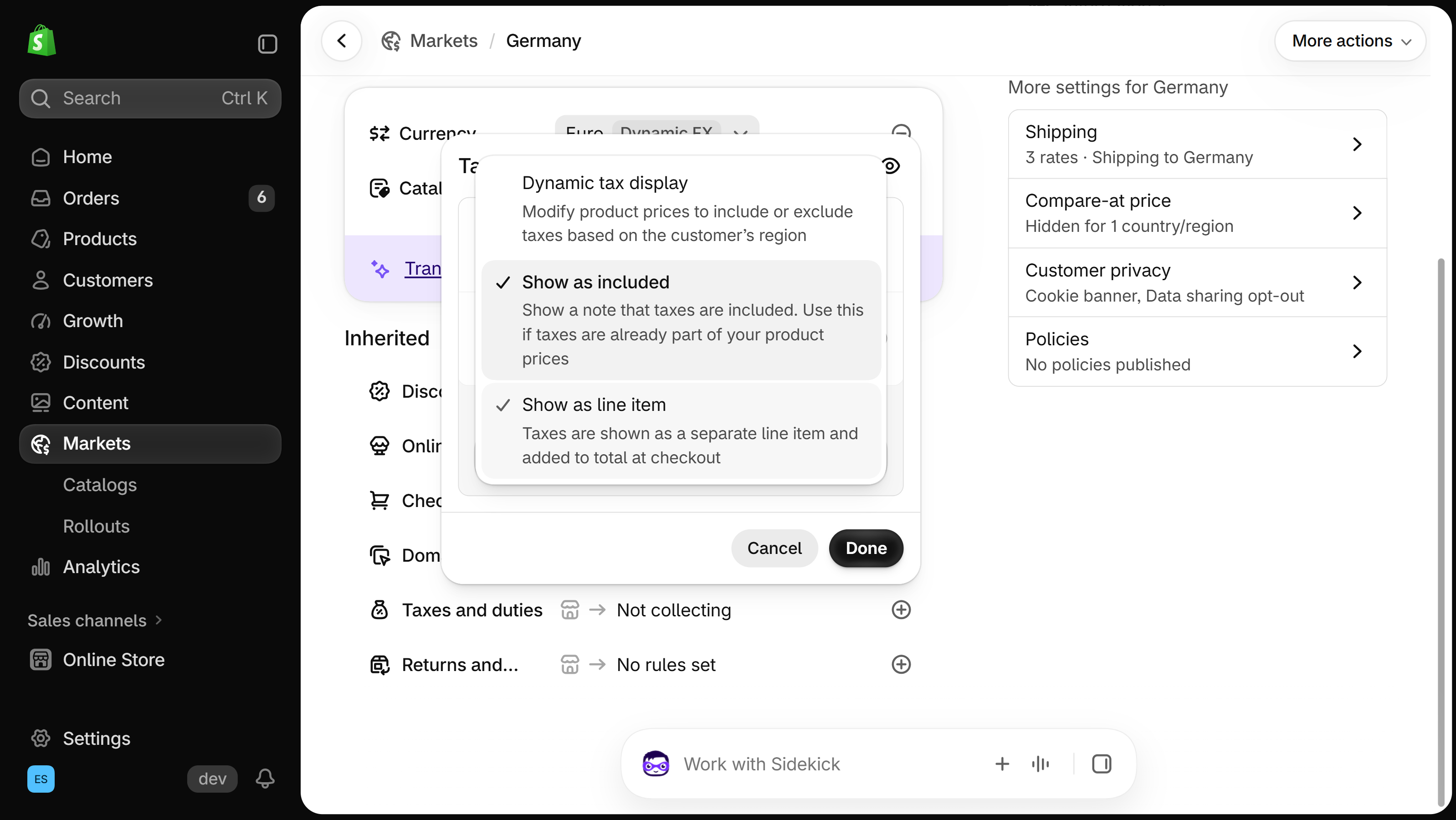Go back with the arrow button
1456x820 pixels.
click(x=341, y=41)
